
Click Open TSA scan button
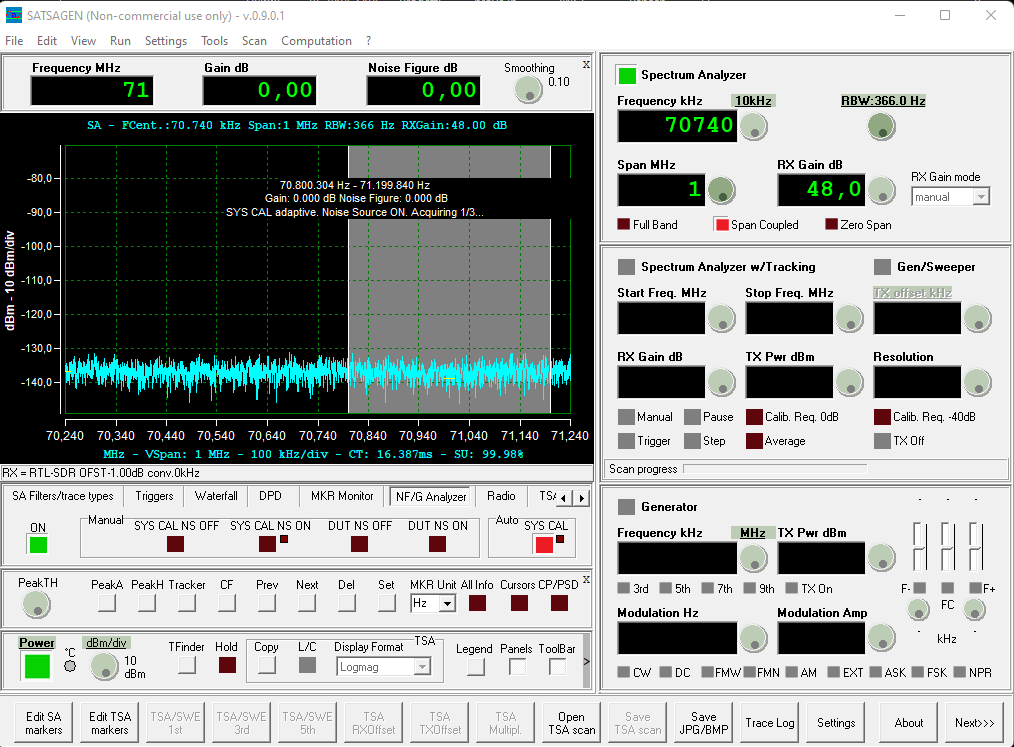coord(572,723)
